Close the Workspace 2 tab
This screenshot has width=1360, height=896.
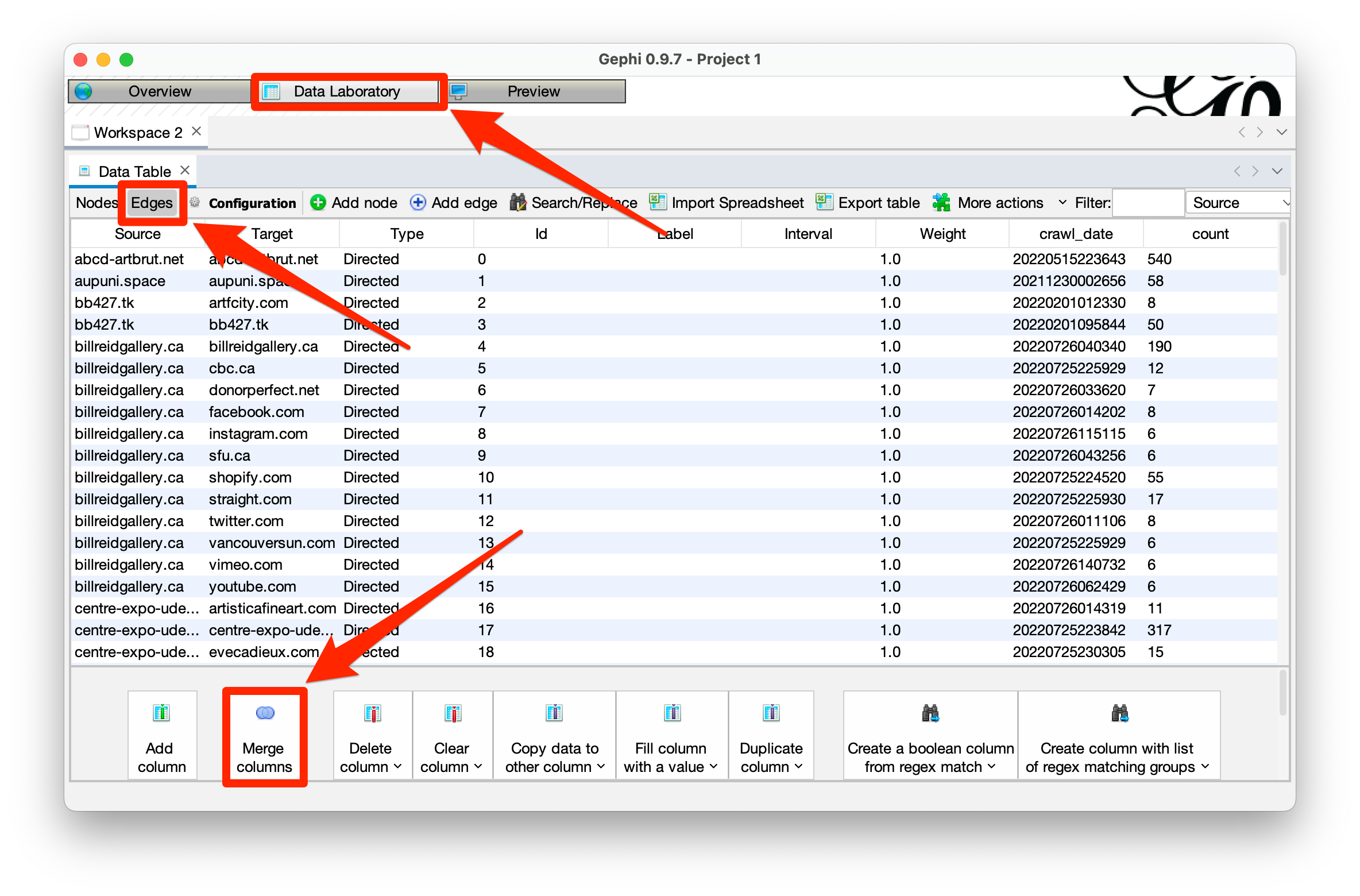point(196,132)
